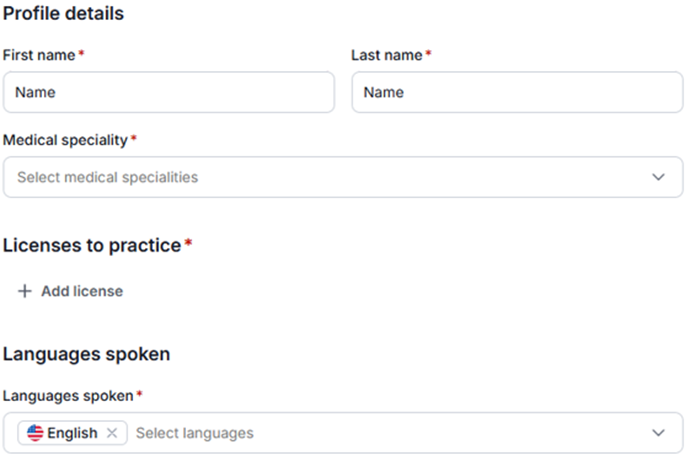Image resolution: width=690 pixels, height=461 pixels.
Task: Click the Select languages placeholder text
Action: [195, 433]
